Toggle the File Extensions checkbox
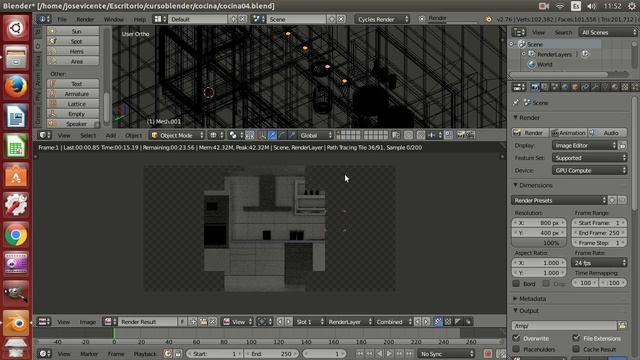 576,338
